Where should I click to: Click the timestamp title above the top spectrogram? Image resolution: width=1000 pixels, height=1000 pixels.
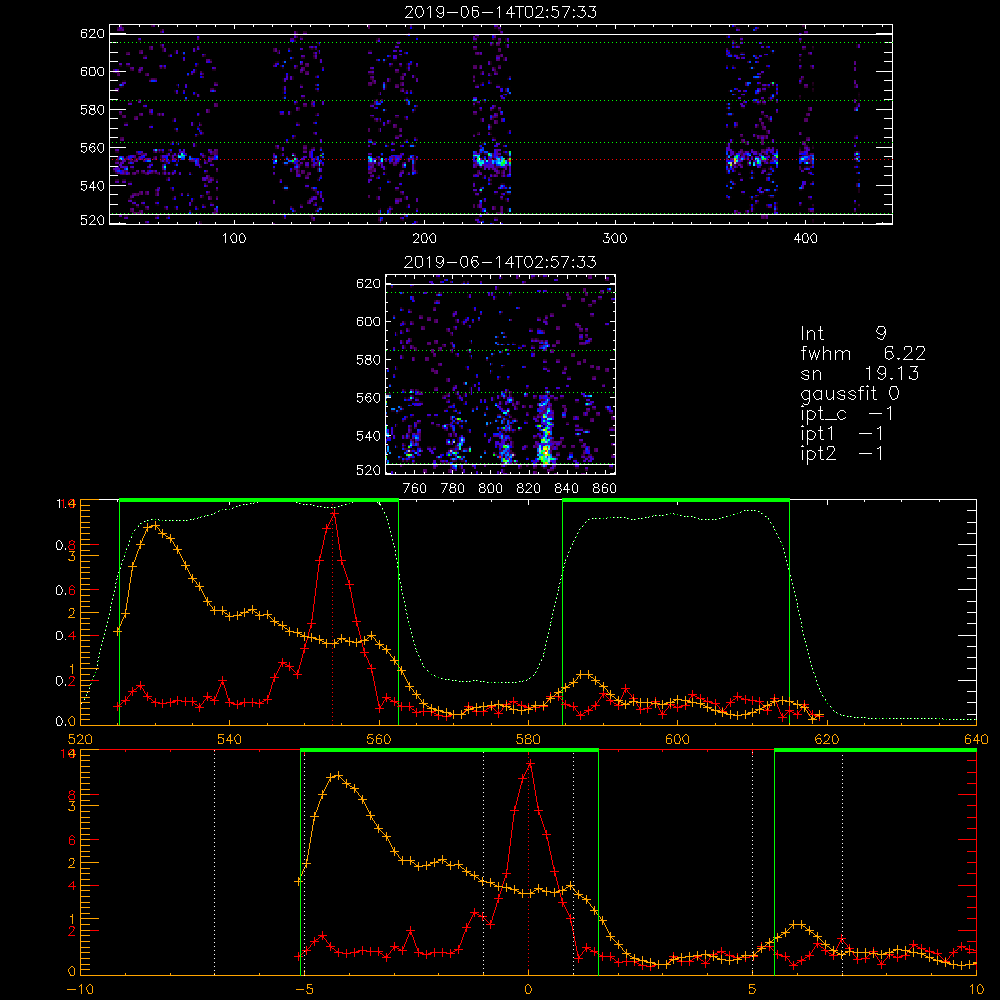501,12
